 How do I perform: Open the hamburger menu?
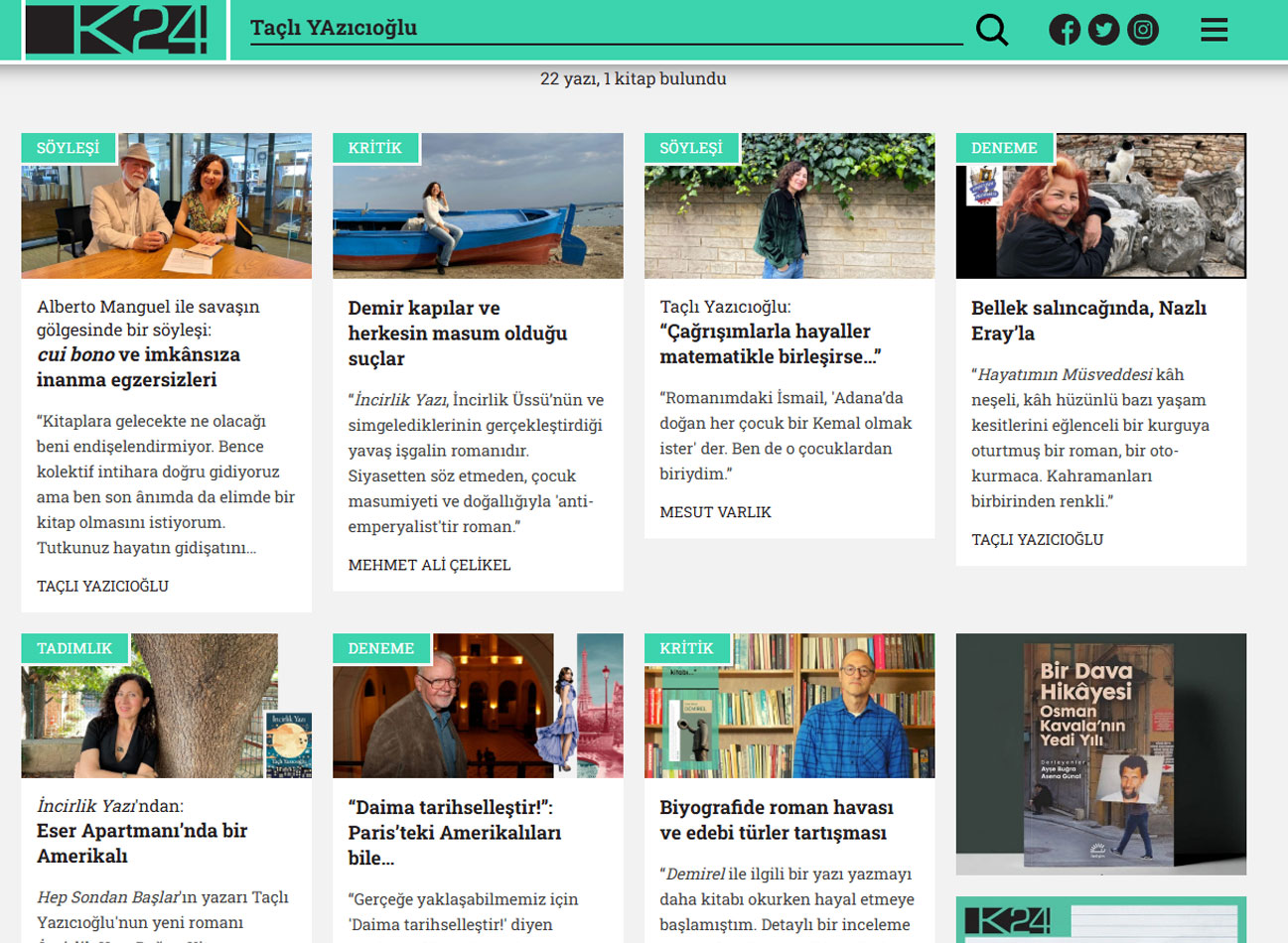point(1214,30)
